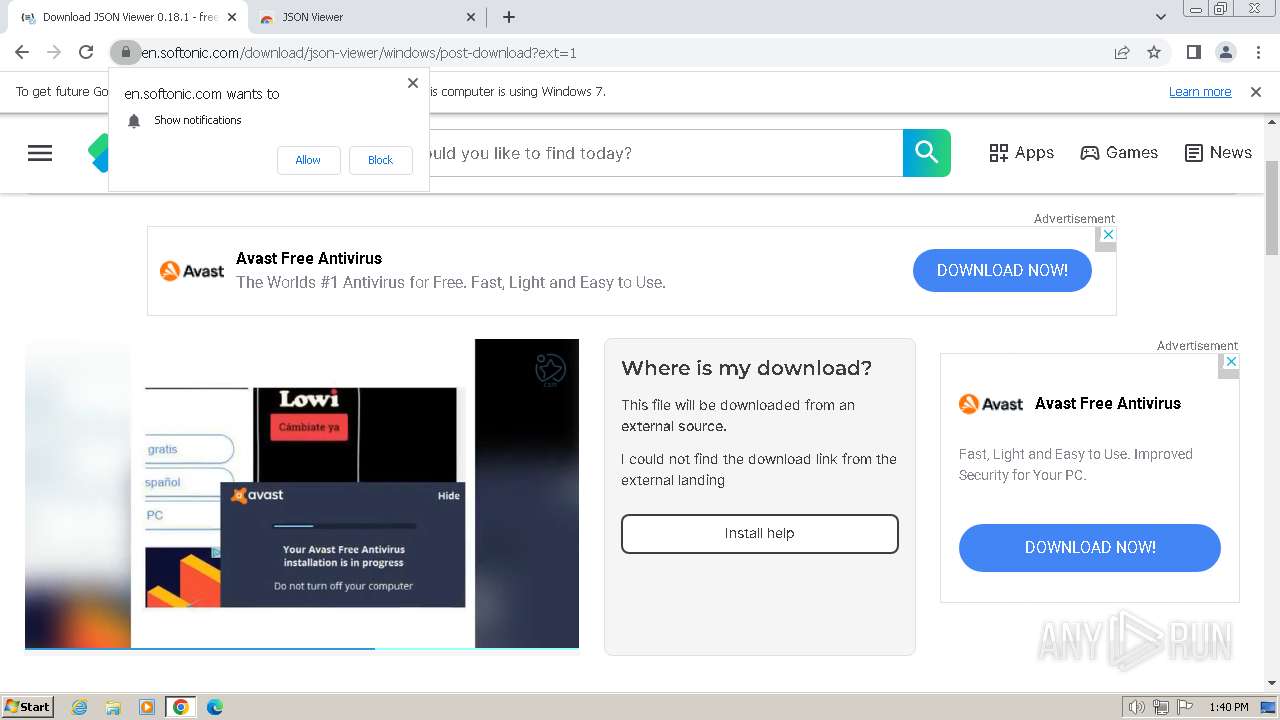Bookmark this tab with star icon
The width and height of the screenshot is (1280, 720).
(x=1154, y=52)
